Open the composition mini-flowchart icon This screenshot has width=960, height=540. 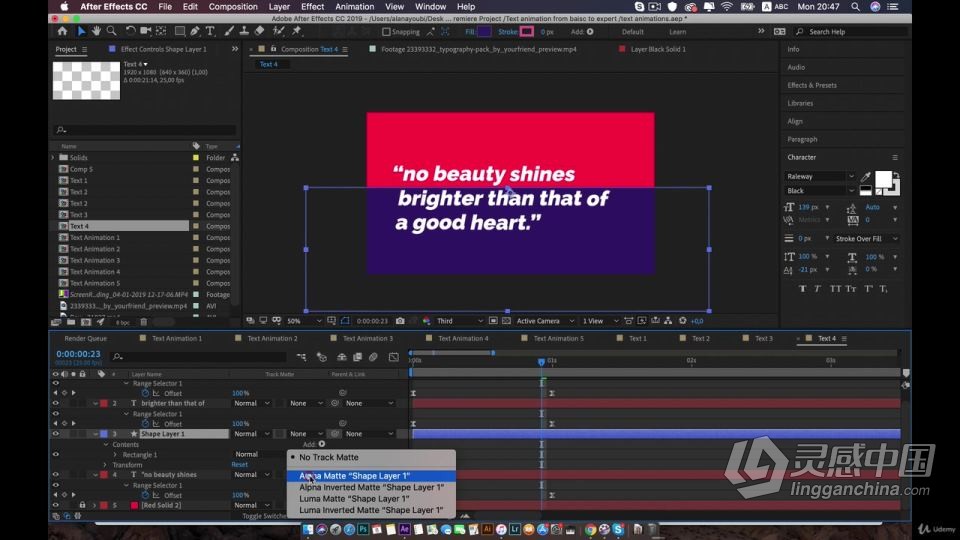(x=301, y=357)
